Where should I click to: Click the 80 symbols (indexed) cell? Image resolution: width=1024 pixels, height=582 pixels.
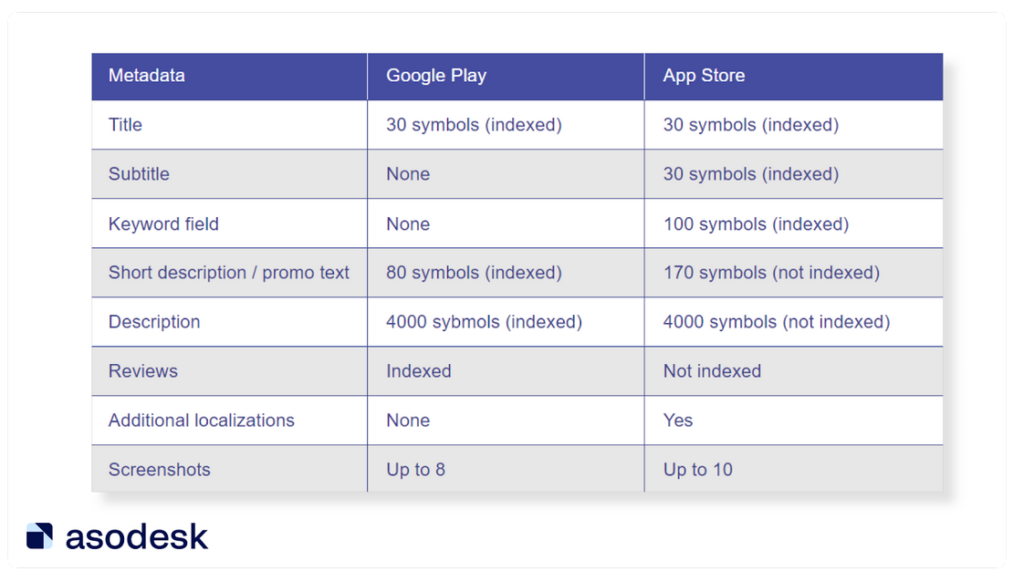(x=473, y=272)
